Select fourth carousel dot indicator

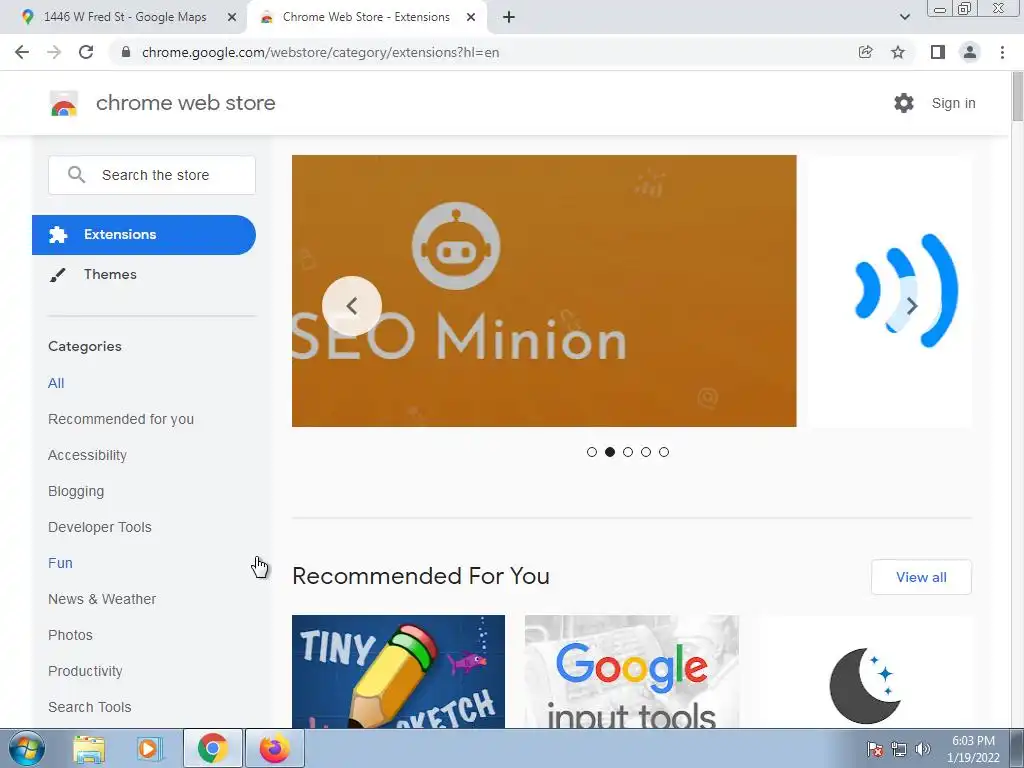point(646,452)
